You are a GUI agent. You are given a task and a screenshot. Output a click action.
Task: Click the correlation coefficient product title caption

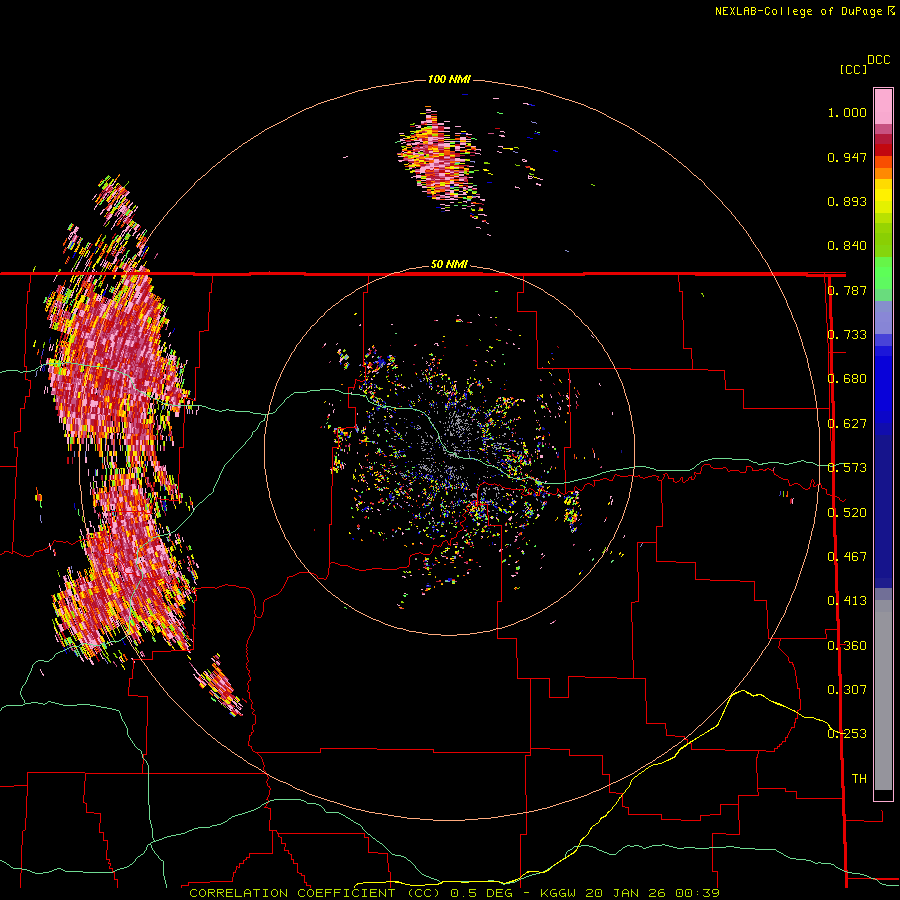(454, 893)
